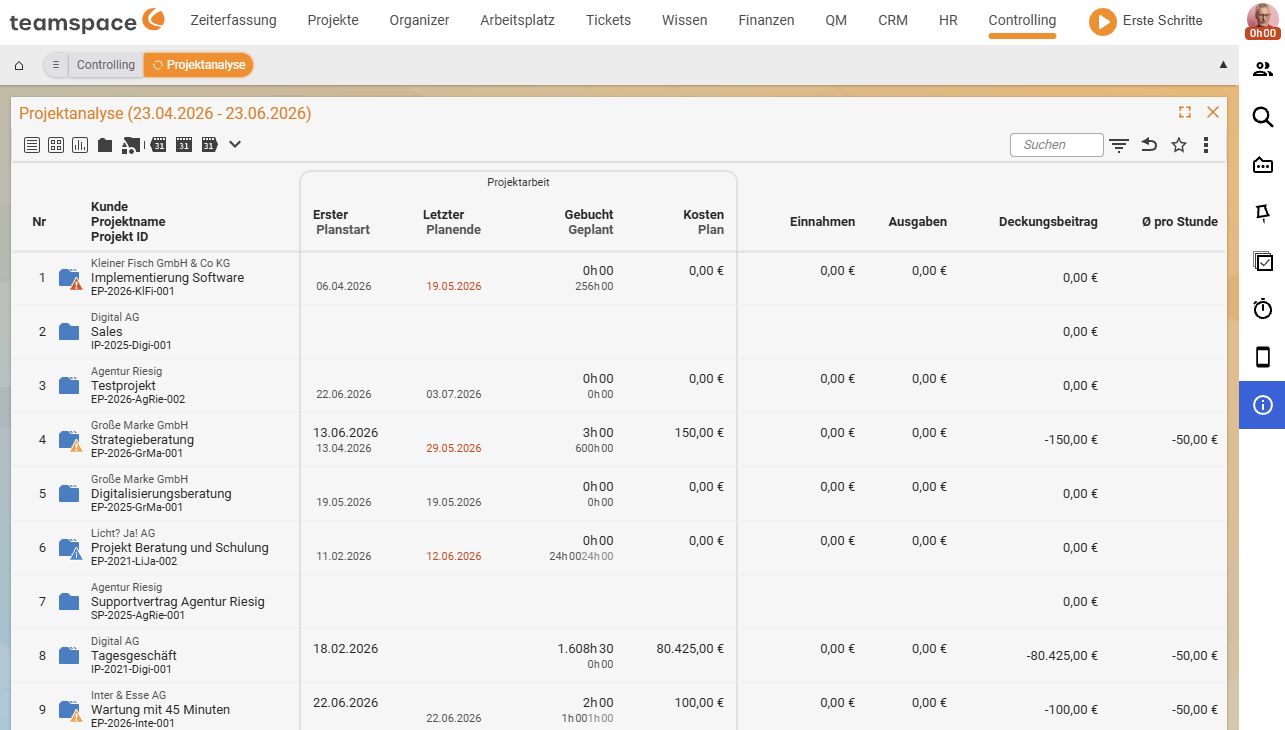Click into the Suchen search field
This screenshot has width=1285, height=730.
click(x=1057, y=145)
